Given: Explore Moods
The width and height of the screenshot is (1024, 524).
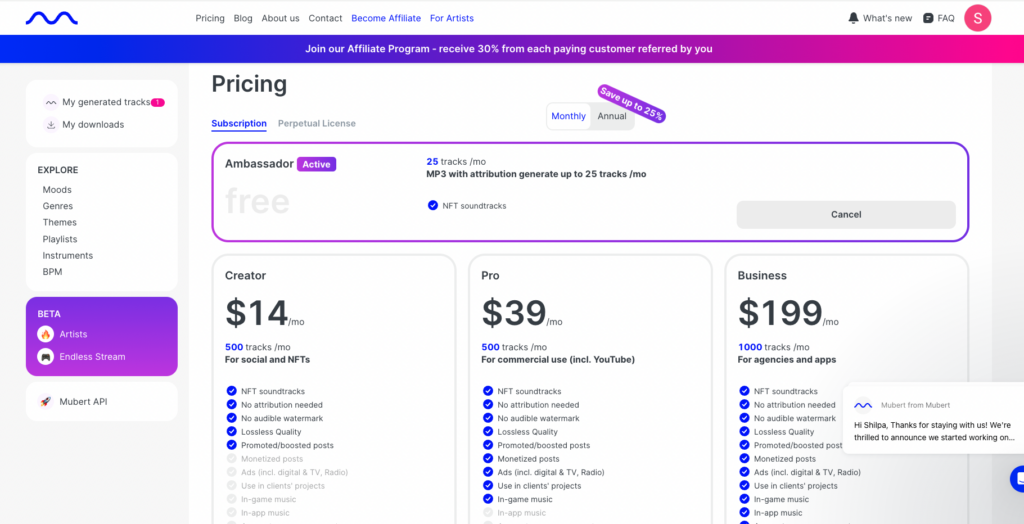Looking at the screenshot, I should (x=57, y=189).
